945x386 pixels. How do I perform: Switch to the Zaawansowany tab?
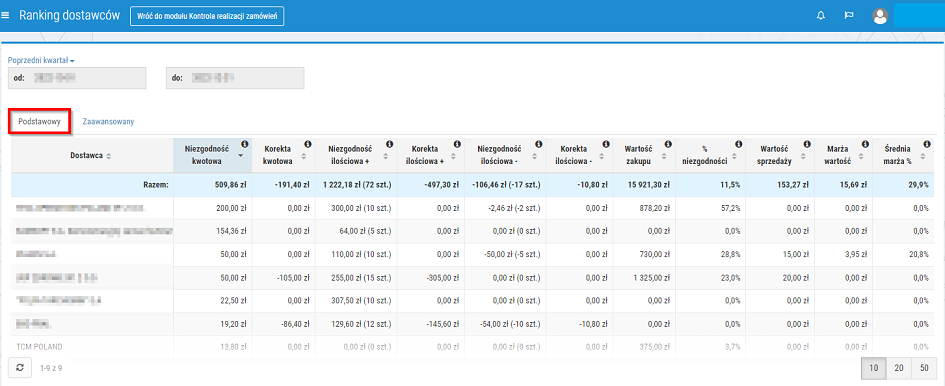point(108,121)
